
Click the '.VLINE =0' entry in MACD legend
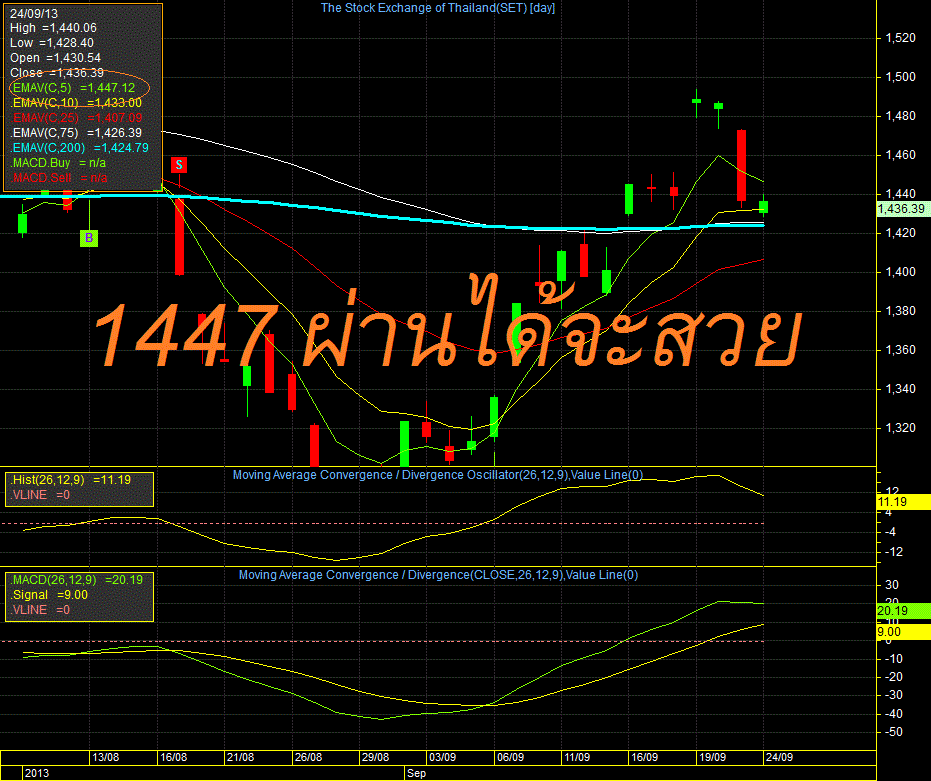coord(40,609)
